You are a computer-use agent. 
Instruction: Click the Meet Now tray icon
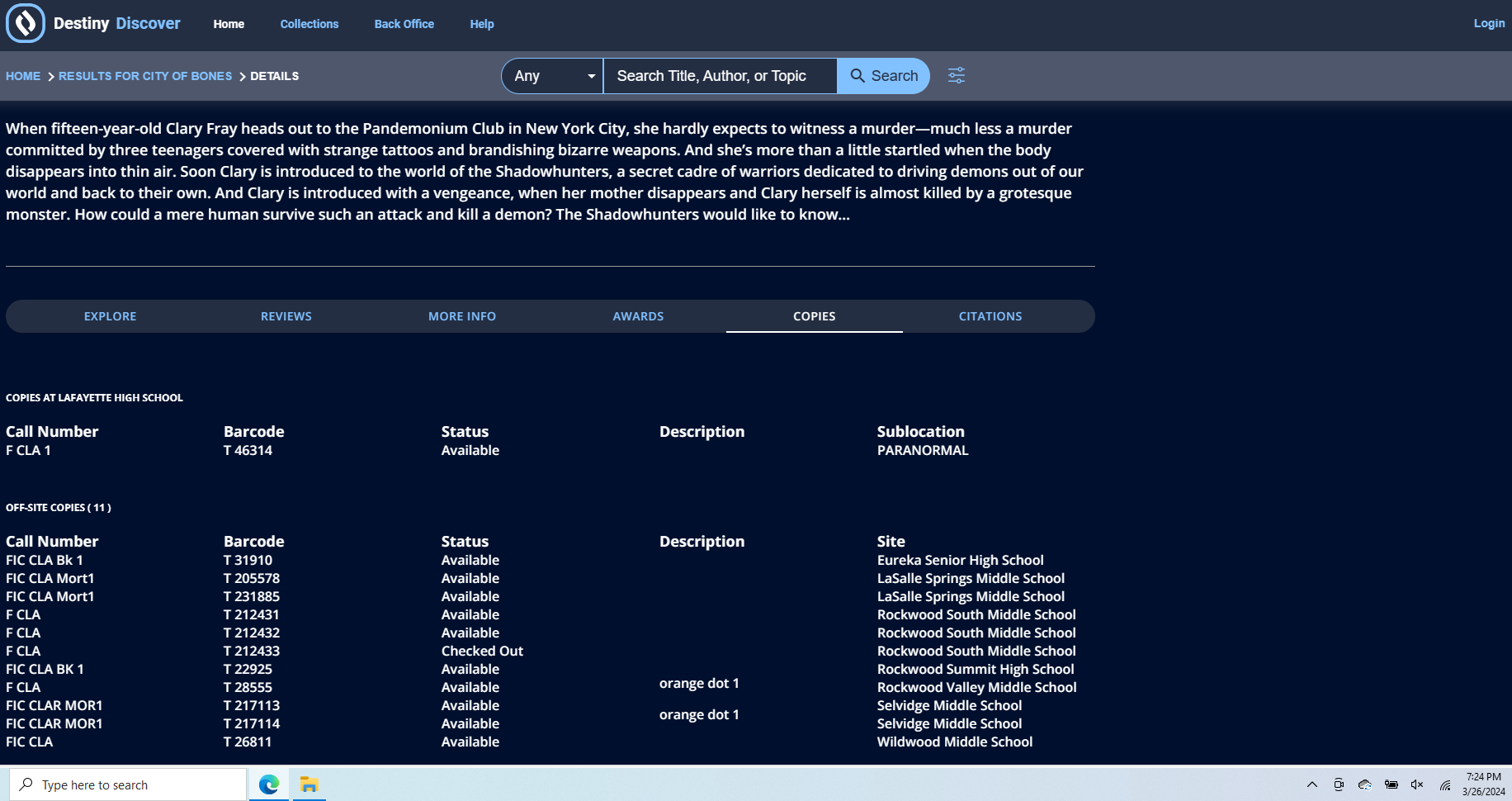(1338, 784)
